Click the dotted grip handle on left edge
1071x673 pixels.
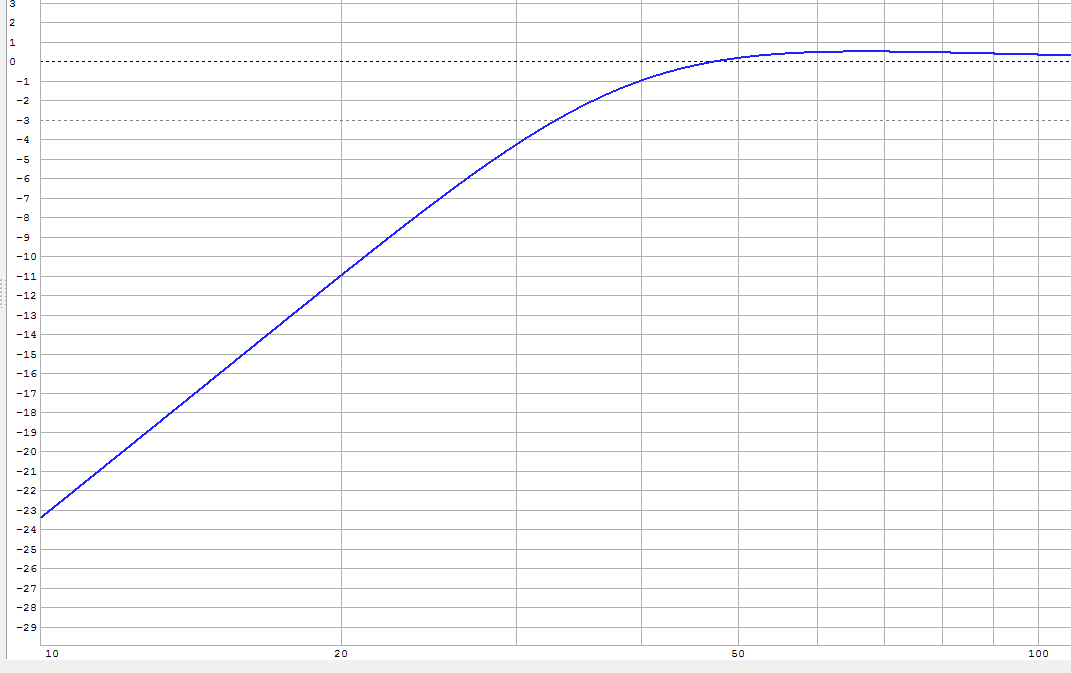click(2, 292)
